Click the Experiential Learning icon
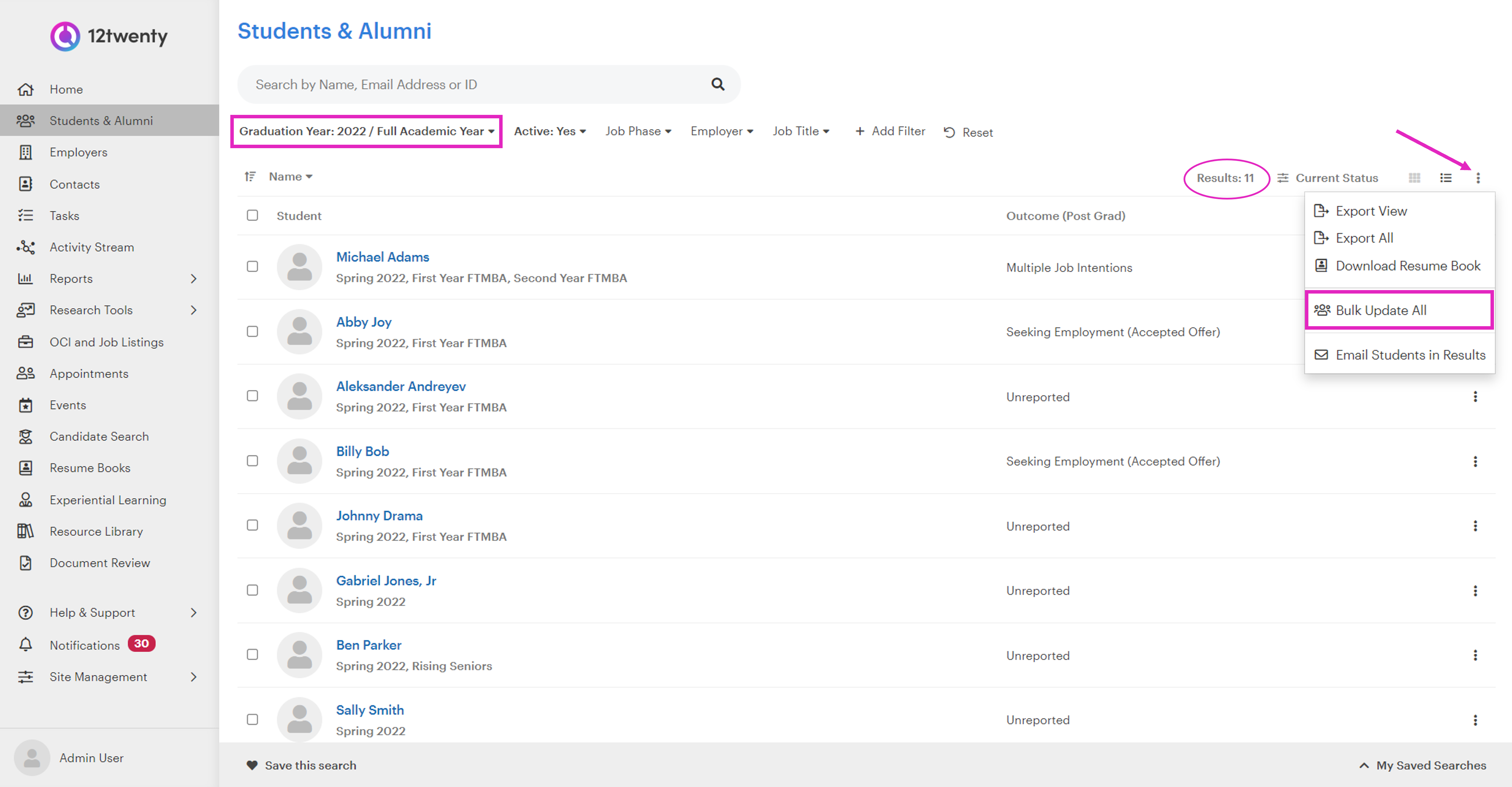 (x=25, y=500)
